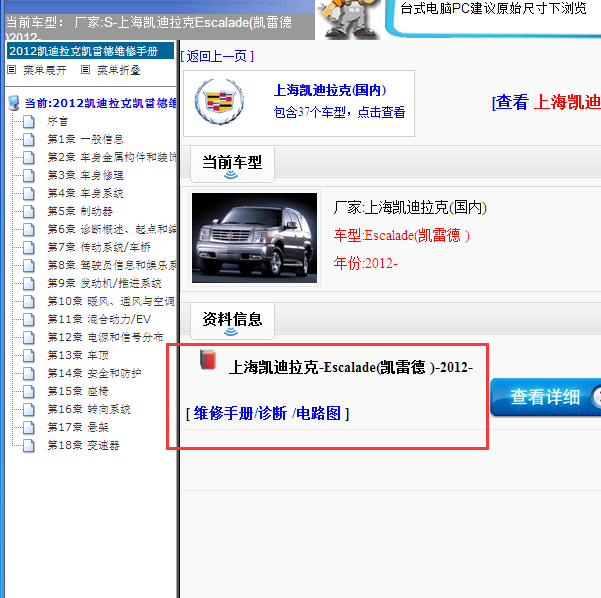Select the 当前车型 tab header
The height and width of the screenshot is (598, 601).
(x=232, y=164)
